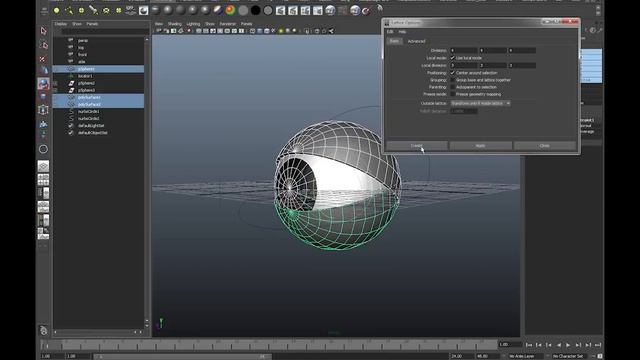Activate the Rotate tool sphere icon
This screenshot has width=640, height=360.
pos(43,84)
